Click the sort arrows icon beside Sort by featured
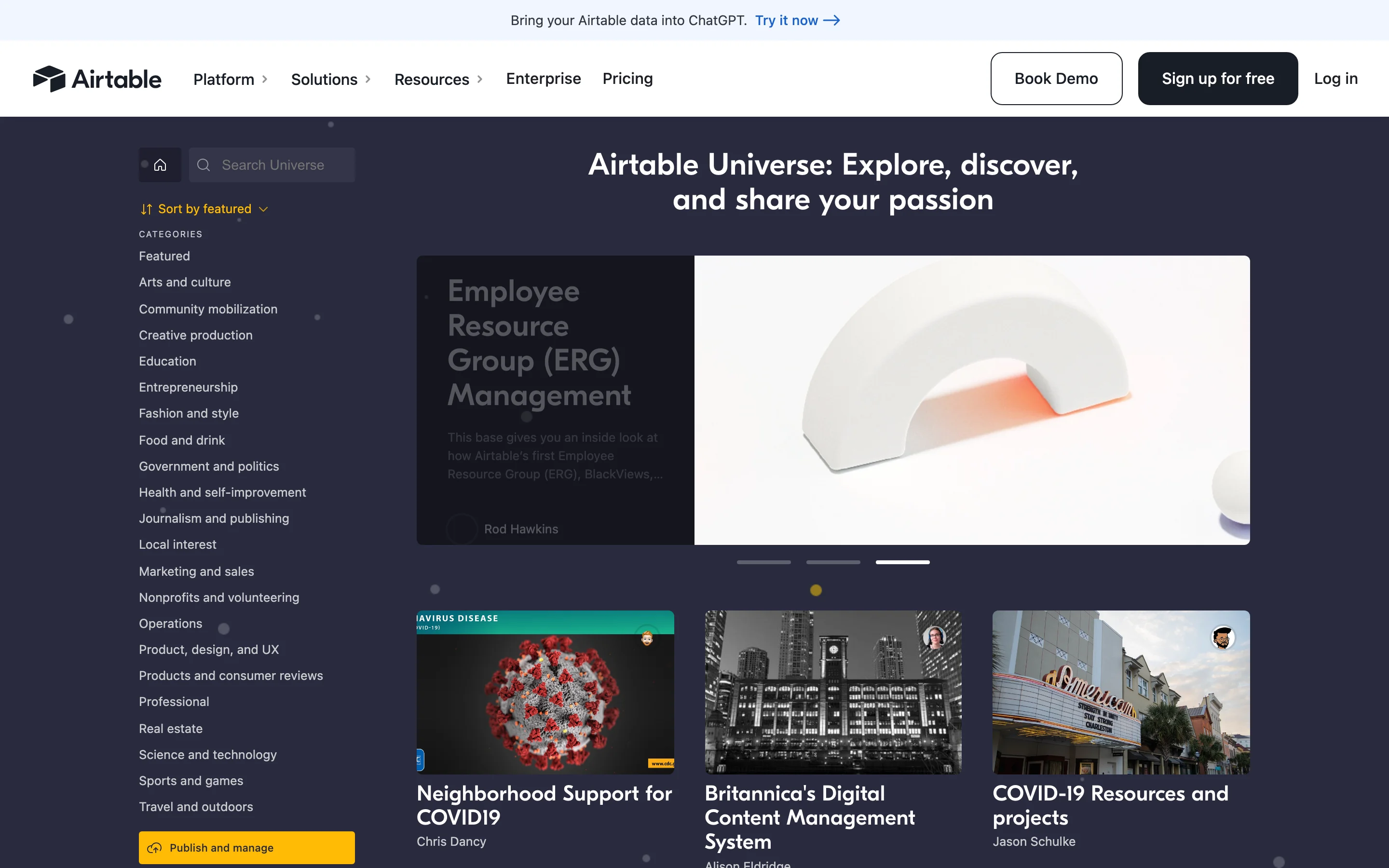 click(x=146, y=208)
